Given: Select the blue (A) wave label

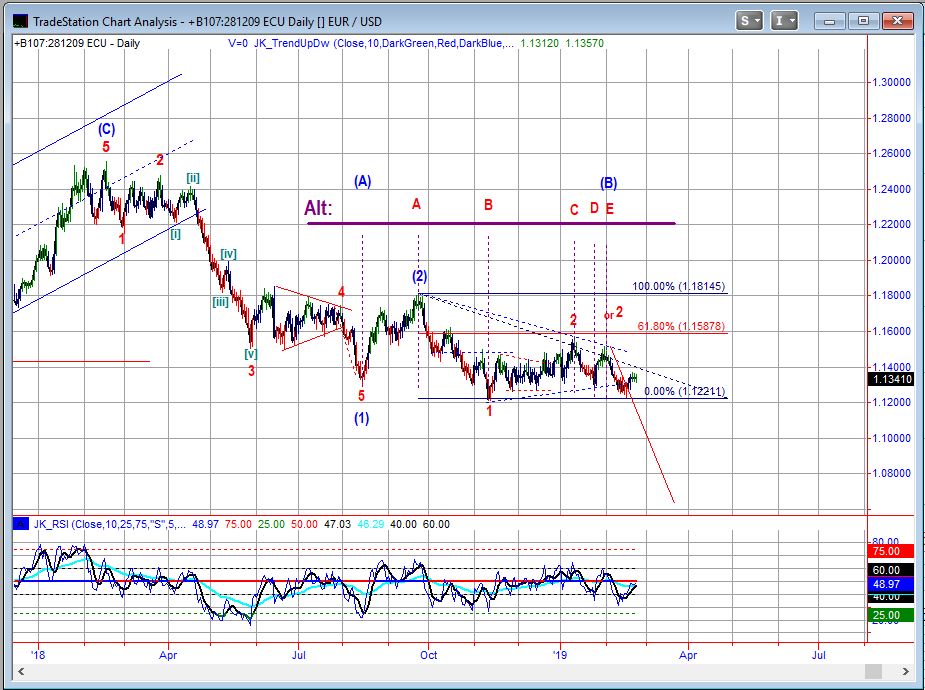Looking at the screenshot, I should [x=362, y=181].
